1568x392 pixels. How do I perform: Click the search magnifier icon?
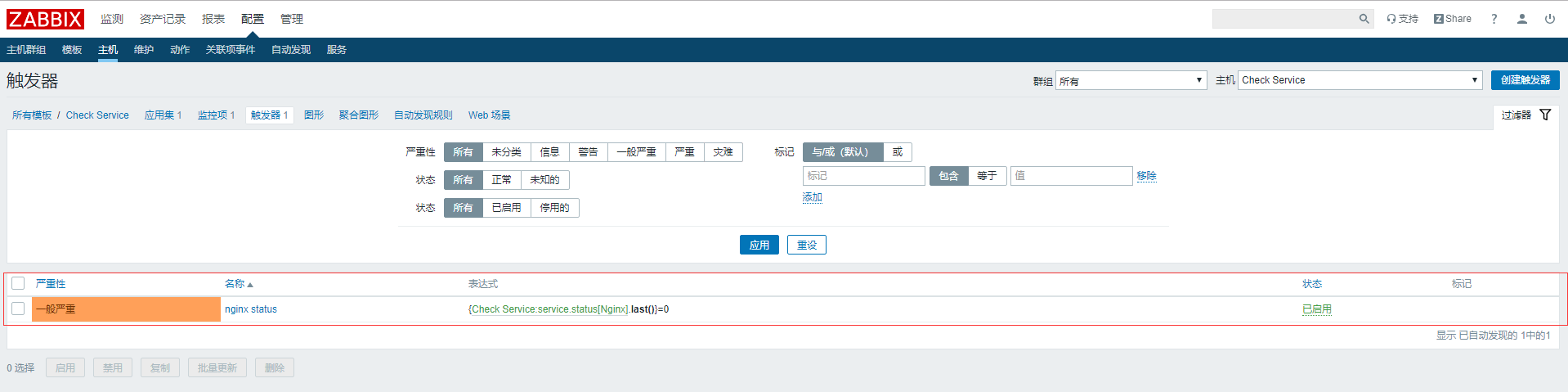click(x=1364, y=19)
